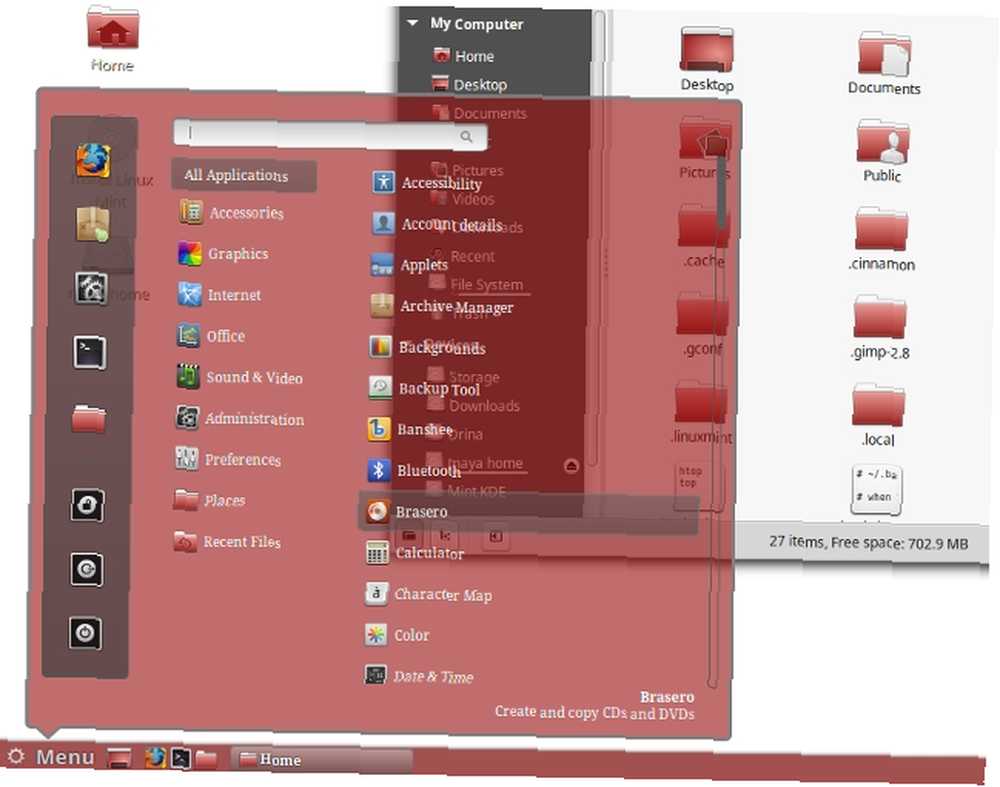Image resolution: width=1000 pixels, height=787 pixels.
Task: Select the Internet category
Action: coord(219,294)
